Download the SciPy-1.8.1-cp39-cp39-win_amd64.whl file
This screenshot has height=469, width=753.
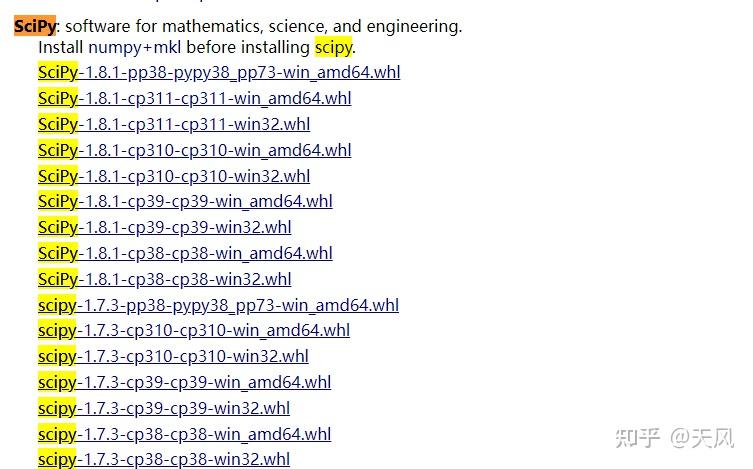(x=185, y=202)
